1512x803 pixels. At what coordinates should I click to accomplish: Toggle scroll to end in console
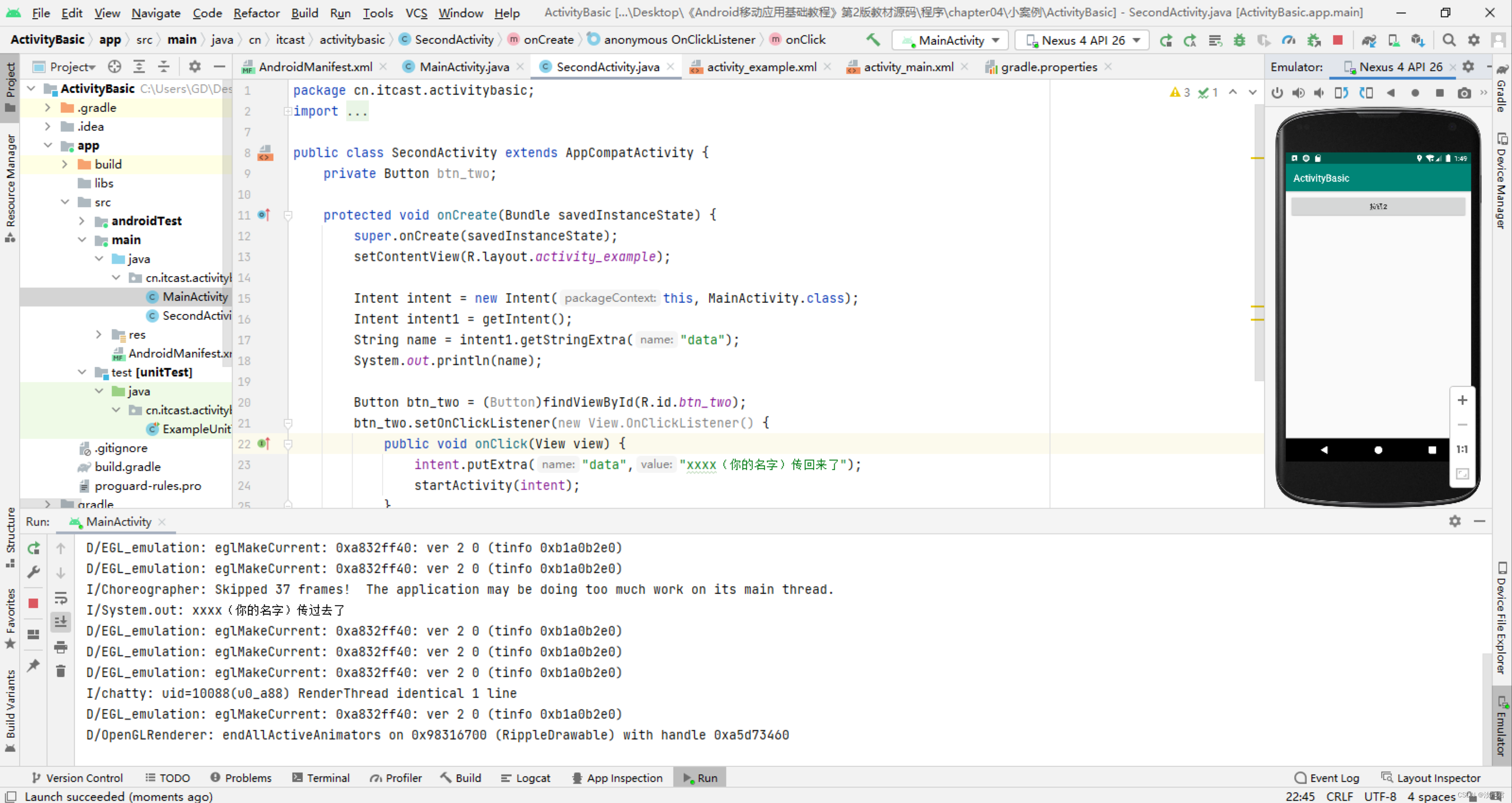[x=60, y=622]
